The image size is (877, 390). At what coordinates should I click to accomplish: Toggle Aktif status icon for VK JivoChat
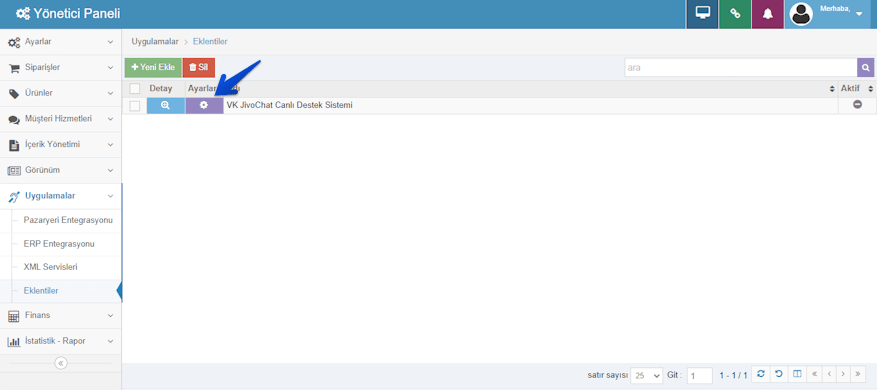pos(857,105)
